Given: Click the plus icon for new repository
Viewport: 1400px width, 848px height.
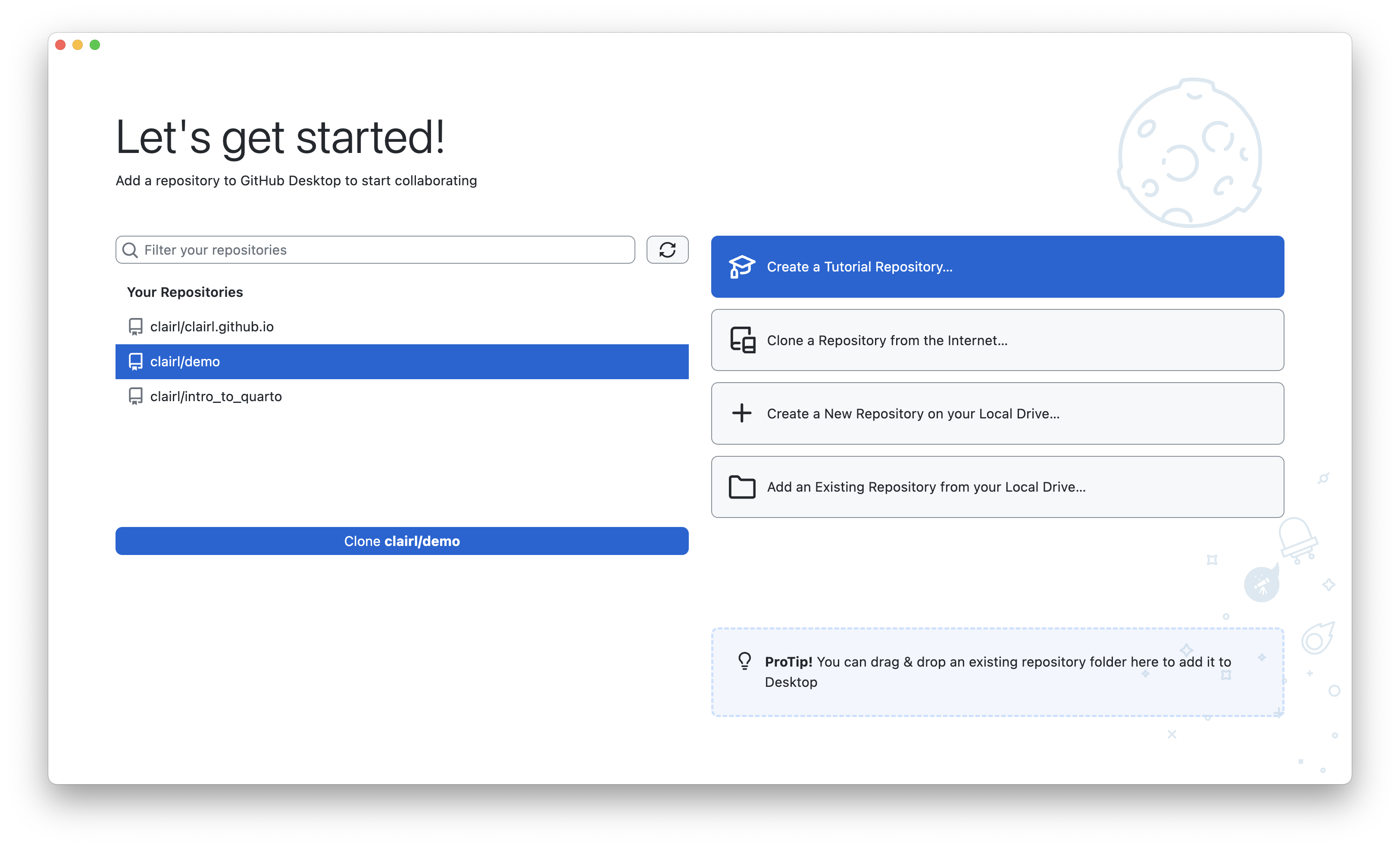Looking at the screenshot, I should coord(741,414).
